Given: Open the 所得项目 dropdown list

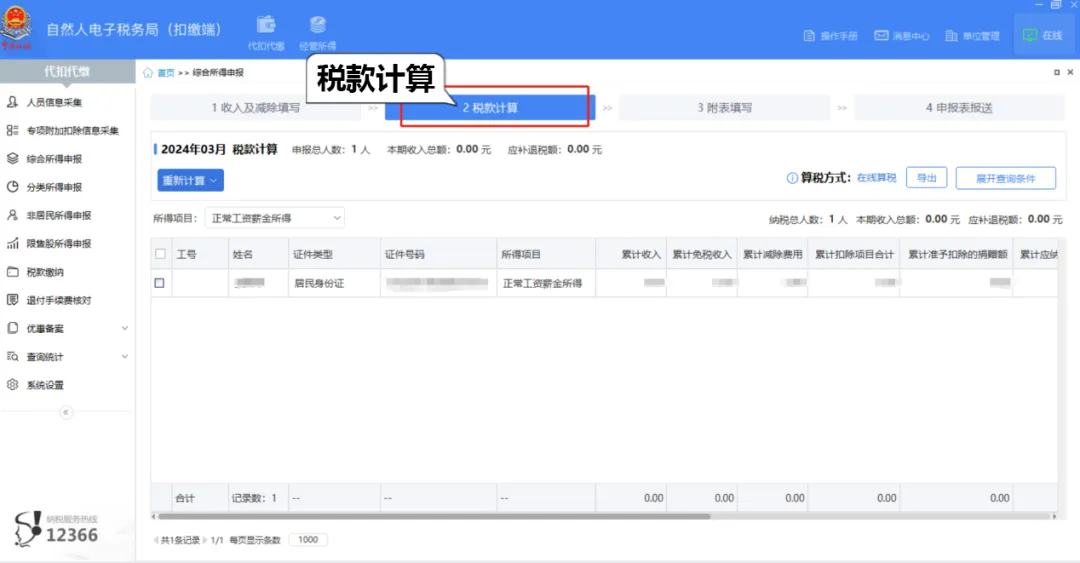Looking at the screenshot, I should pyautogui.click(x=275, y=218).
